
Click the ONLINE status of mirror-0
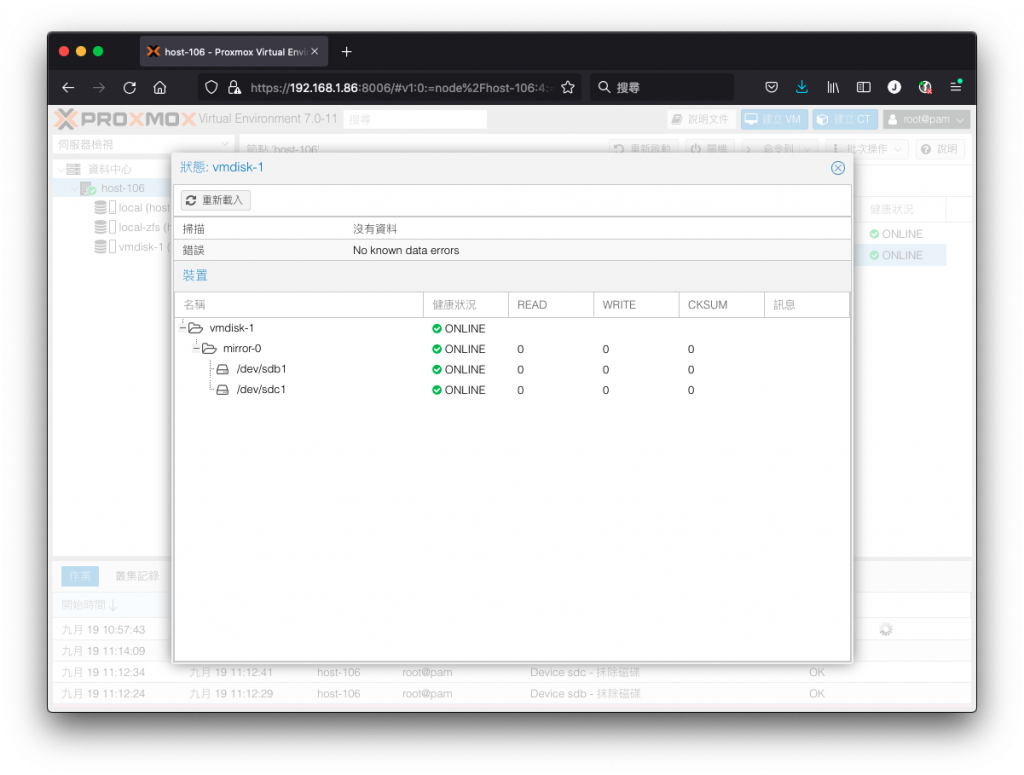(x=458, y=349)
